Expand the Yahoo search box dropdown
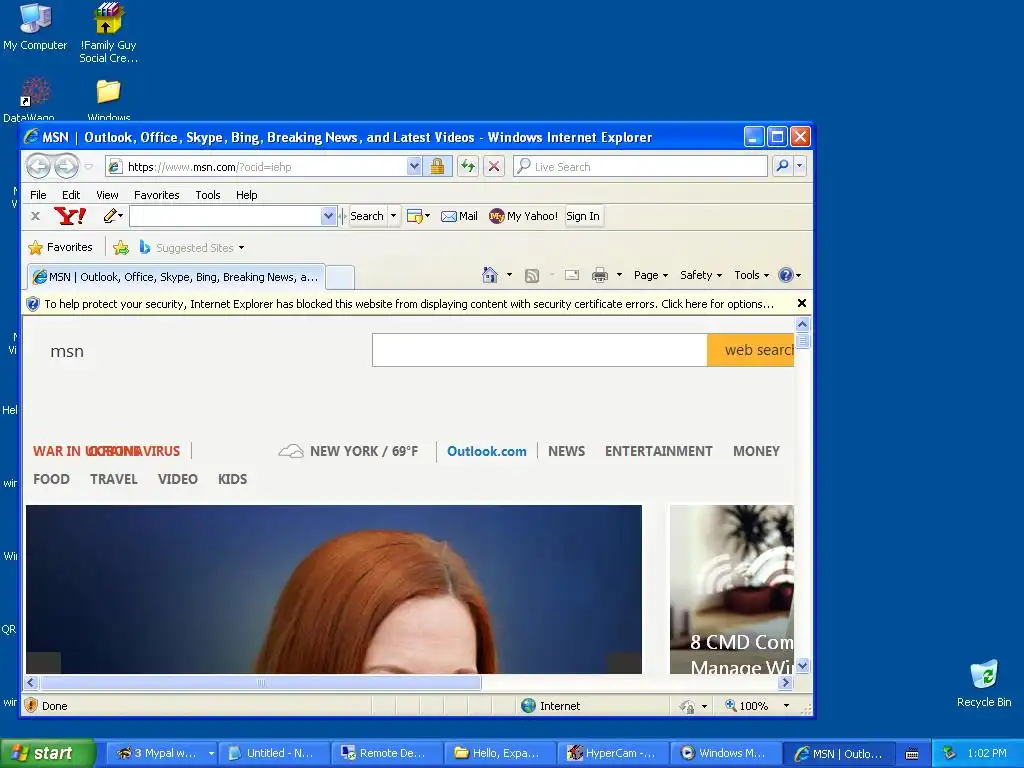The height and width of the screenshot is (768, 1024). click(x=328, y=216)
